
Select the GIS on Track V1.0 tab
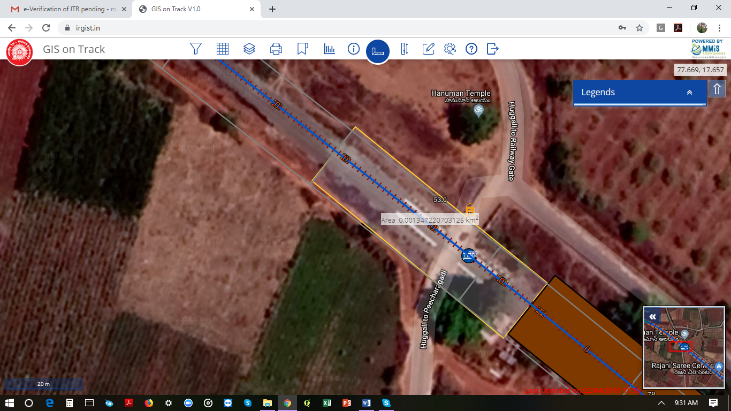pyautogui.click(x=195, y=9)
